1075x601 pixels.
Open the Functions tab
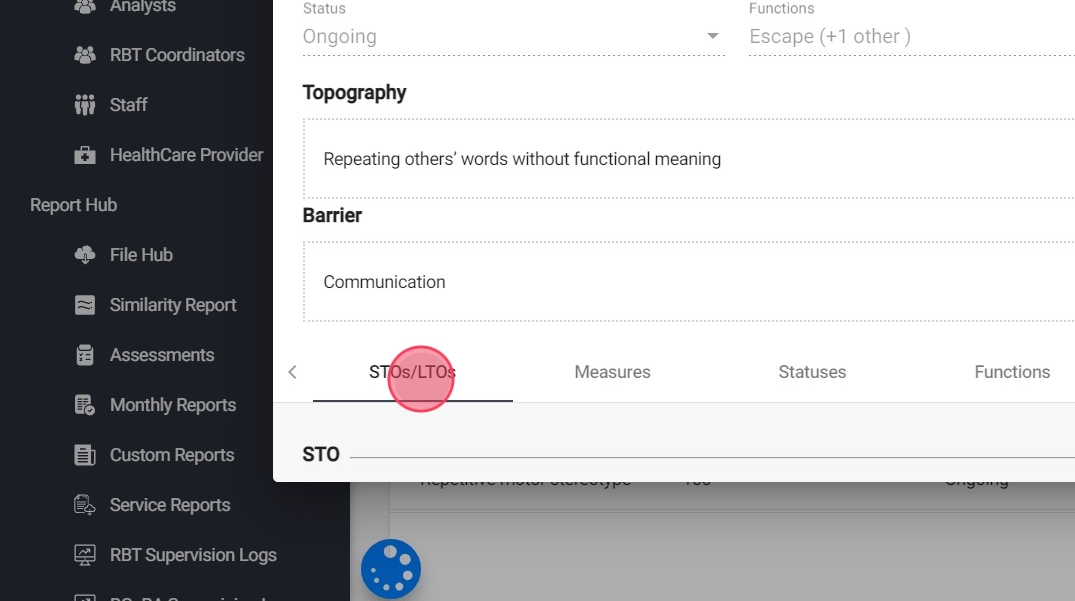point(1012,372)
